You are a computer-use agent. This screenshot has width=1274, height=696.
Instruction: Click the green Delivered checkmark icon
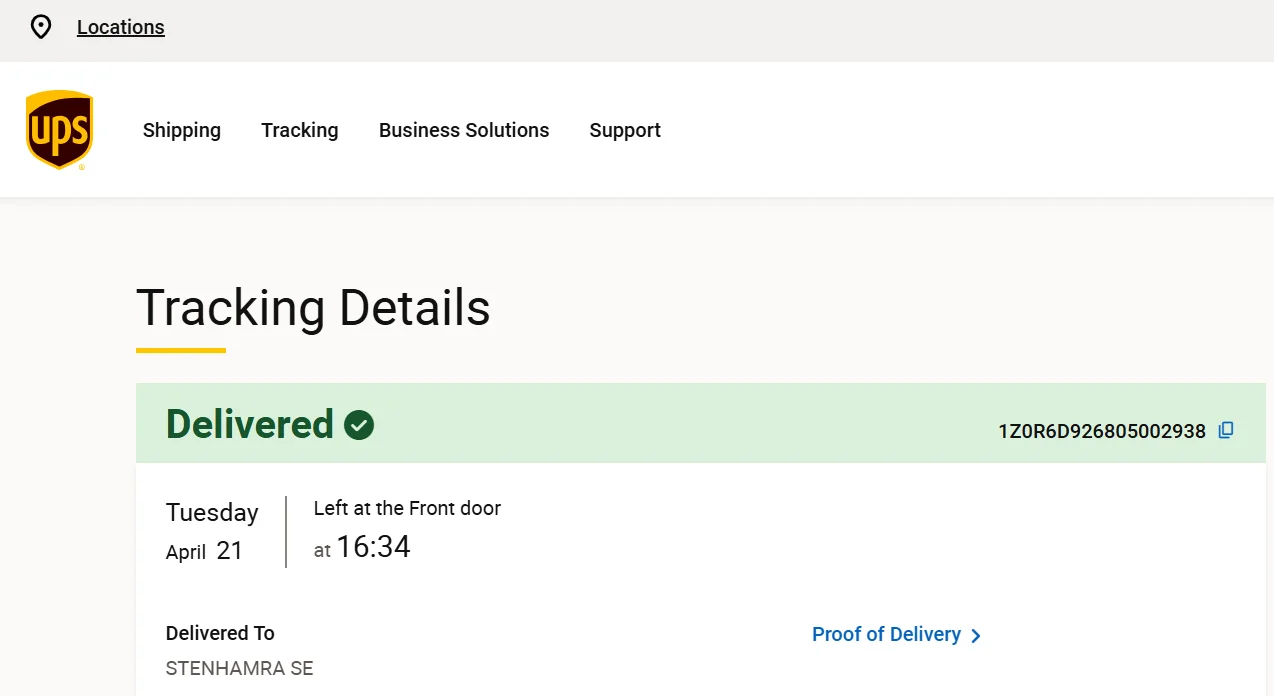click(x=359, y=425)
